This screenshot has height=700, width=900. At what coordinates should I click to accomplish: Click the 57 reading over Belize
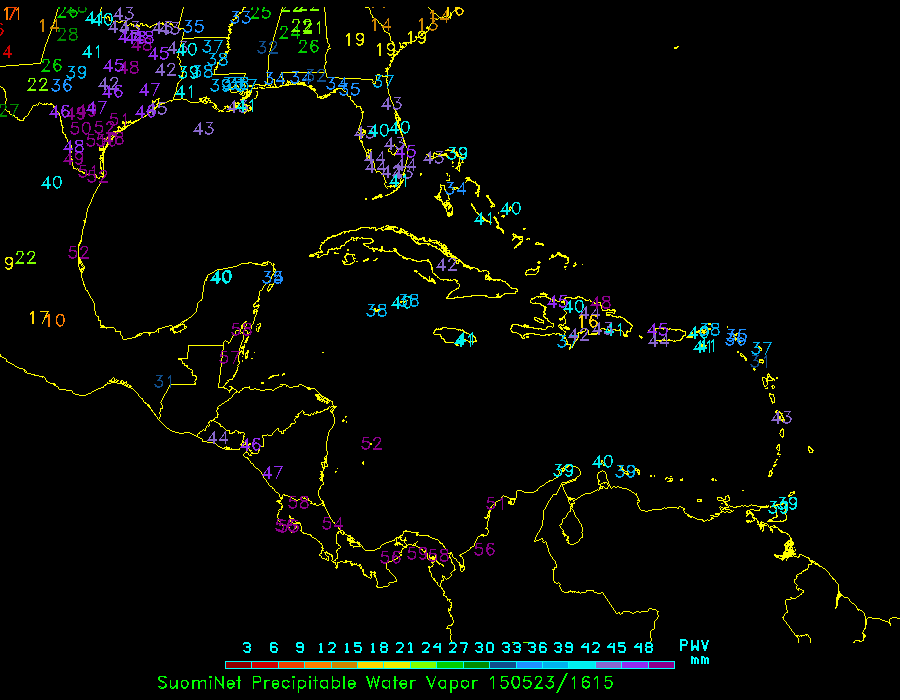point(229,358)
